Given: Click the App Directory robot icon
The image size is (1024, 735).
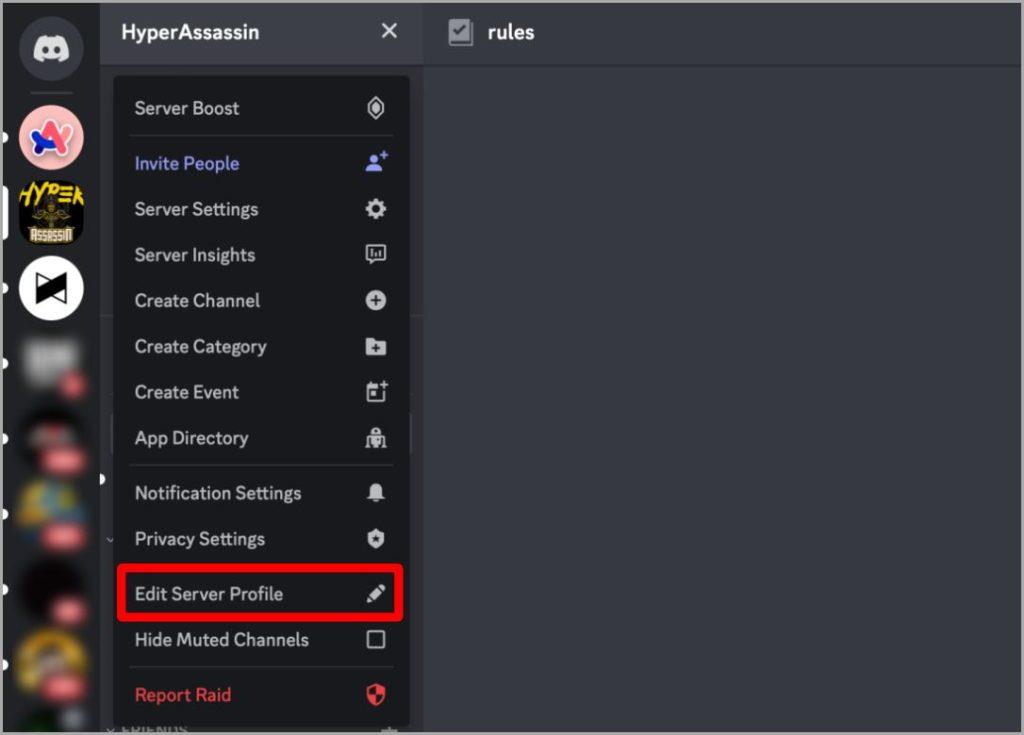Looking at the screenshot, I should click(x=376, y=438).
